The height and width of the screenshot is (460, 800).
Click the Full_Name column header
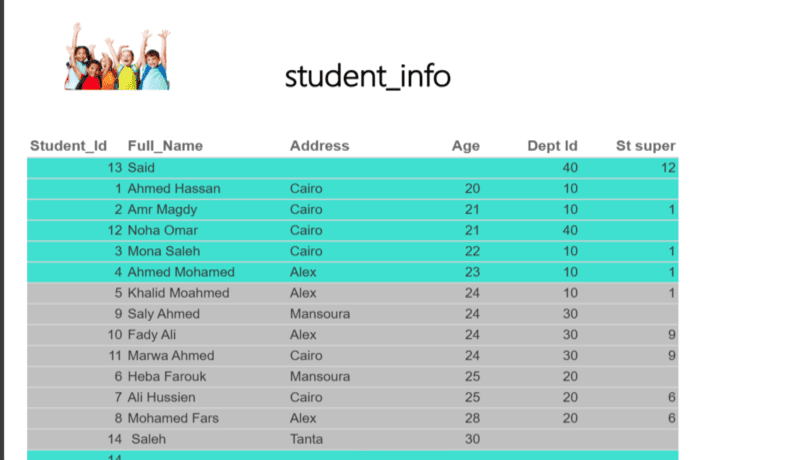pos(165,146)
